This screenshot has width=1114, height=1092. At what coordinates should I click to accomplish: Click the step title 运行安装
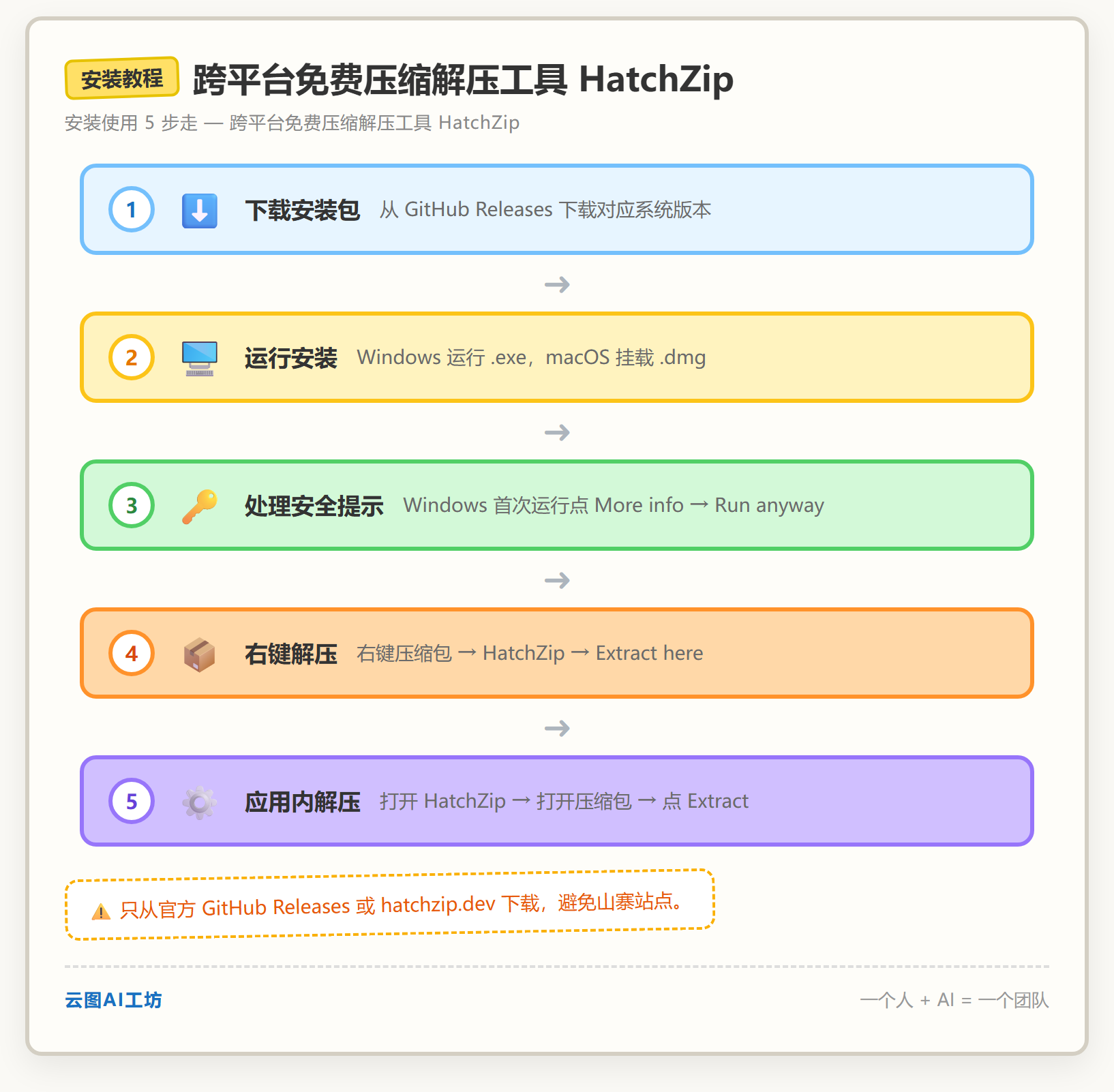(x=291, y=358)
